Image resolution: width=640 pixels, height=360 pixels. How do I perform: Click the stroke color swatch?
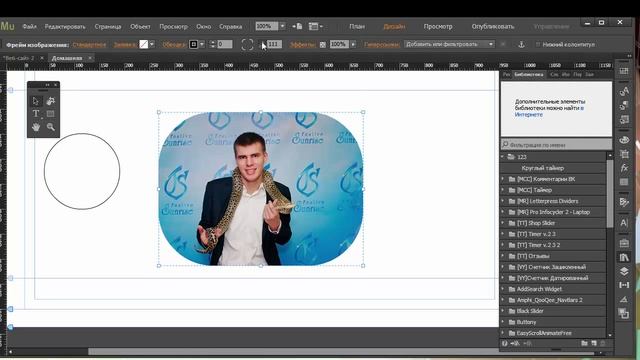(193, 44)
